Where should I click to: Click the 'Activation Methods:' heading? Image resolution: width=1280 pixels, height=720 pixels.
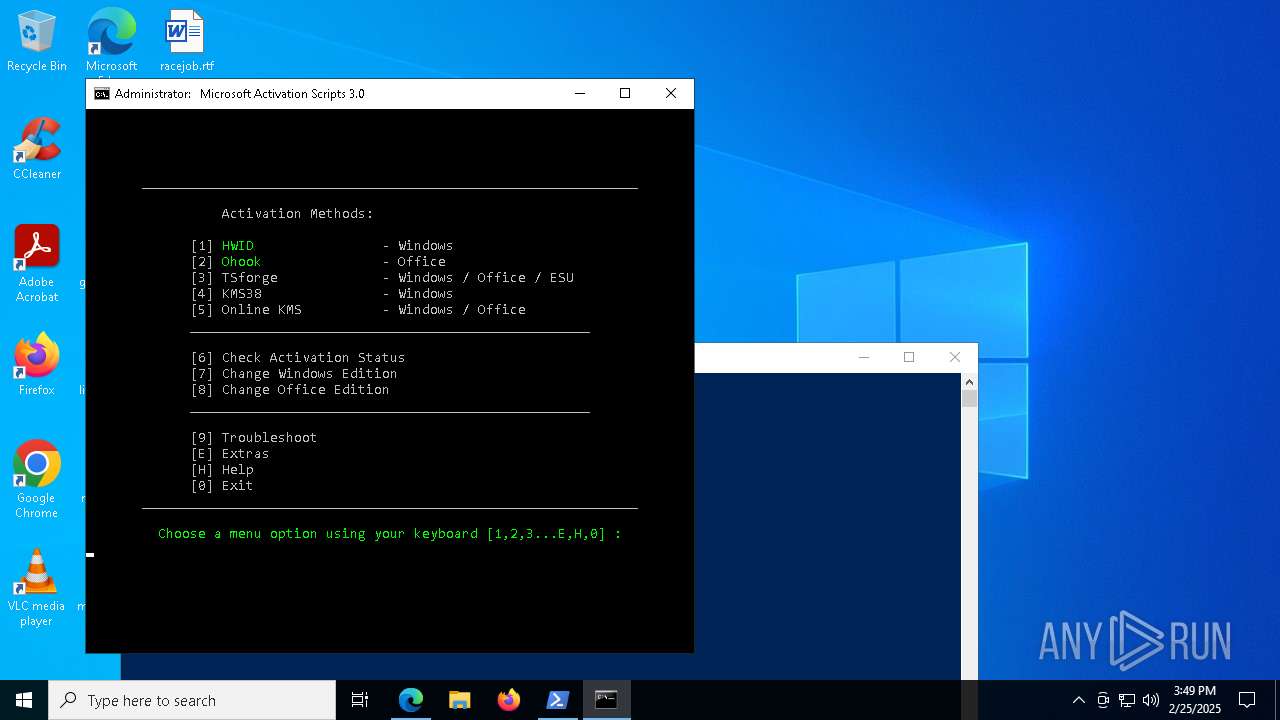point(297,214)
